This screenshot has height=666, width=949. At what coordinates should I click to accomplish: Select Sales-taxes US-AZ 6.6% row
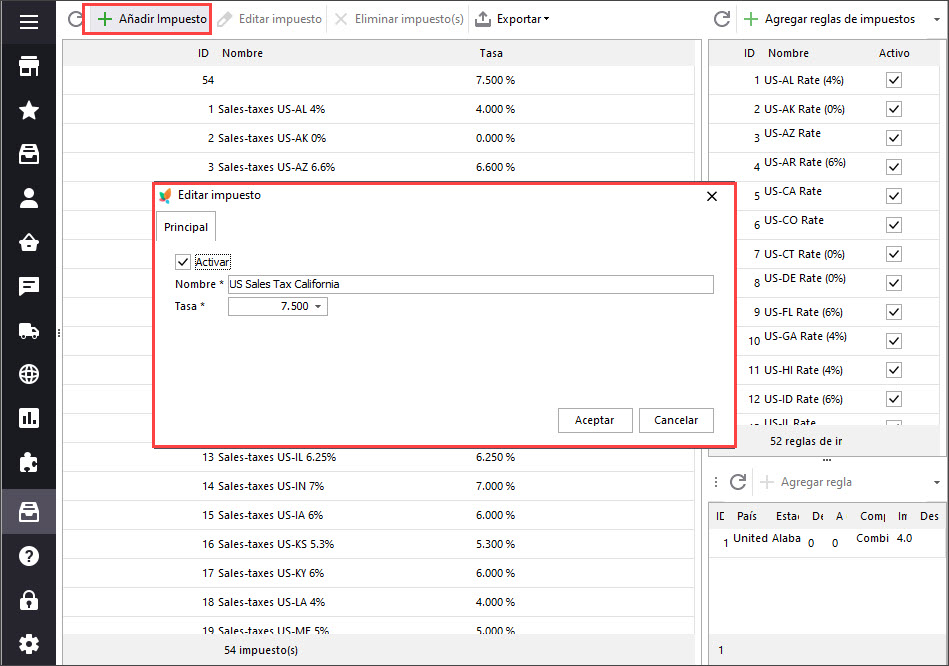tap(379, 167)
